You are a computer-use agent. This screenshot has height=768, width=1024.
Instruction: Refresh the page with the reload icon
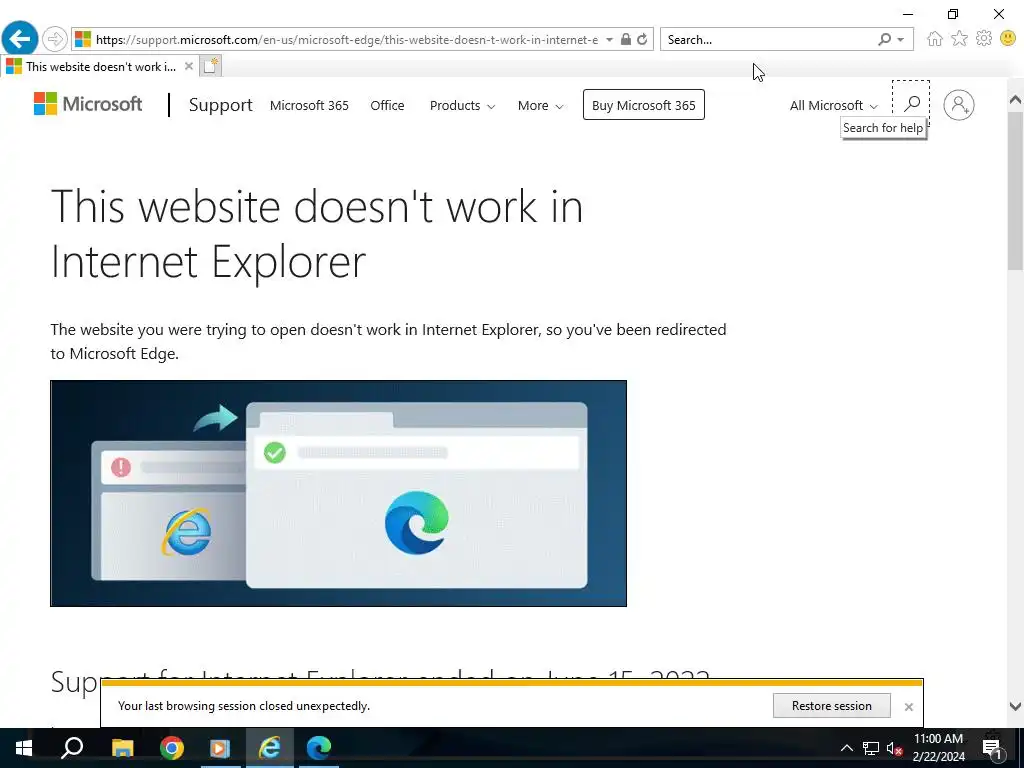tap(643, 39)
